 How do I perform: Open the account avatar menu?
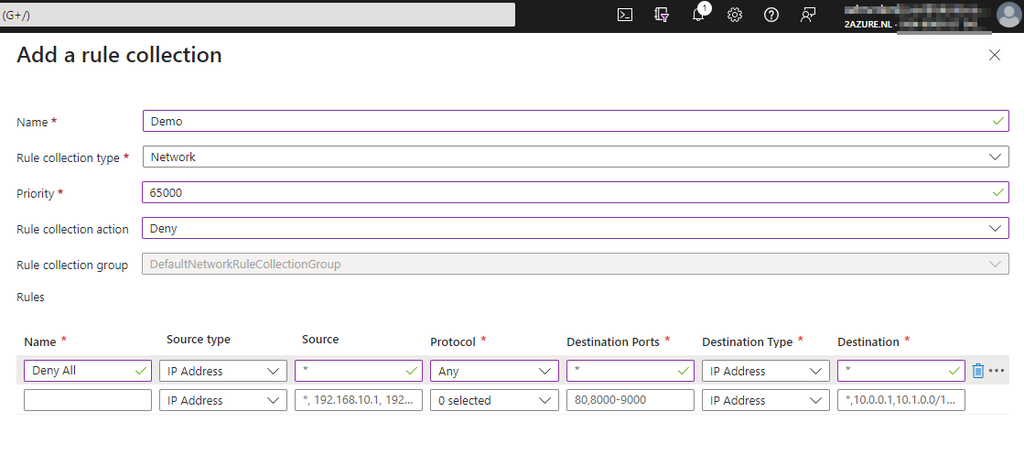point(1009,15)
